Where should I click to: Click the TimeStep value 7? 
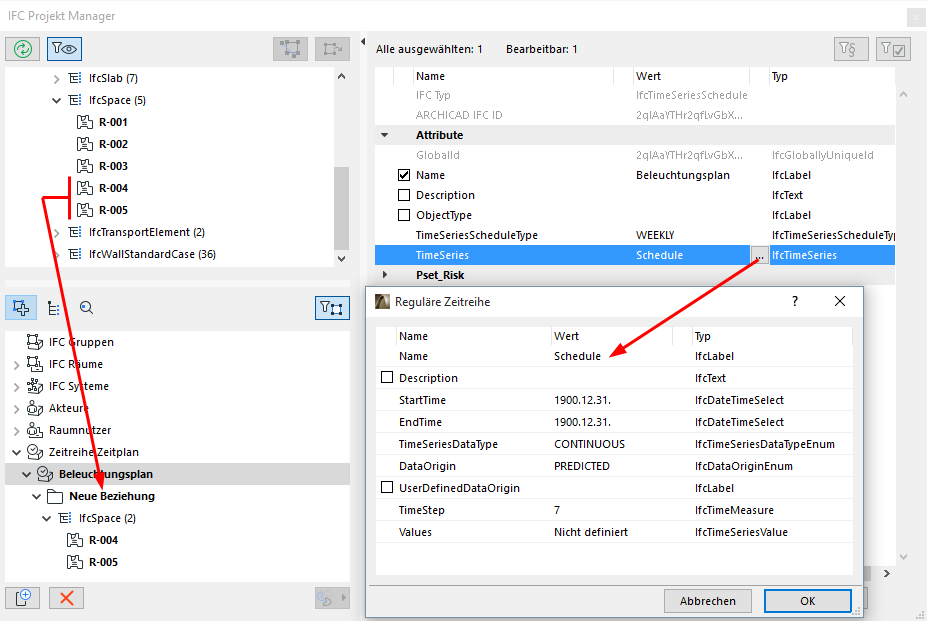click(x=557, y=510)
